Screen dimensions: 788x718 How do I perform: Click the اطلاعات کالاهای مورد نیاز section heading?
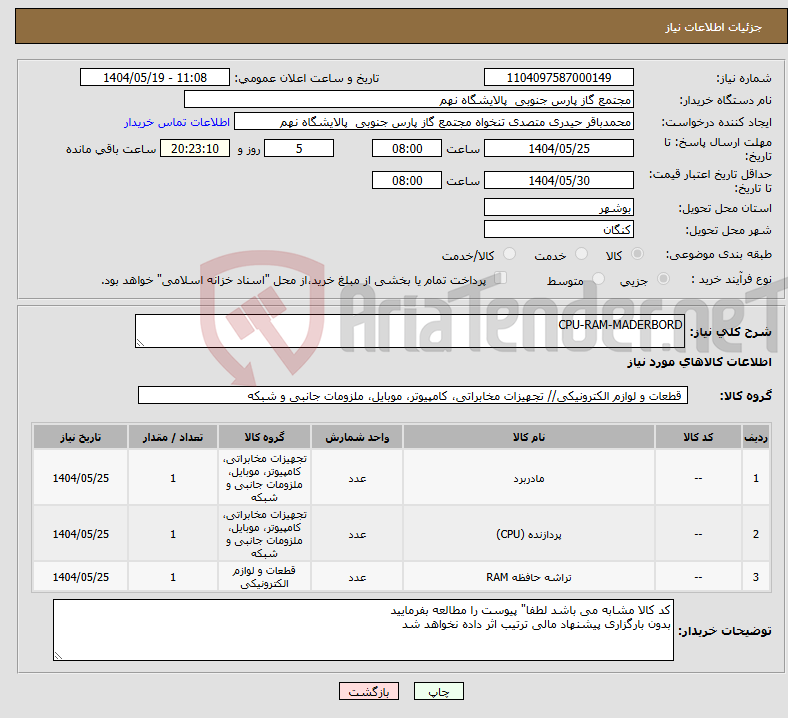coord(699,362)
